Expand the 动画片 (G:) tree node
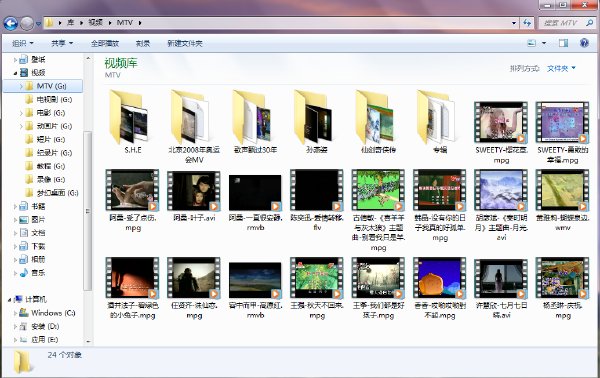This screenshot has height=378, width=600. (21, 126)
